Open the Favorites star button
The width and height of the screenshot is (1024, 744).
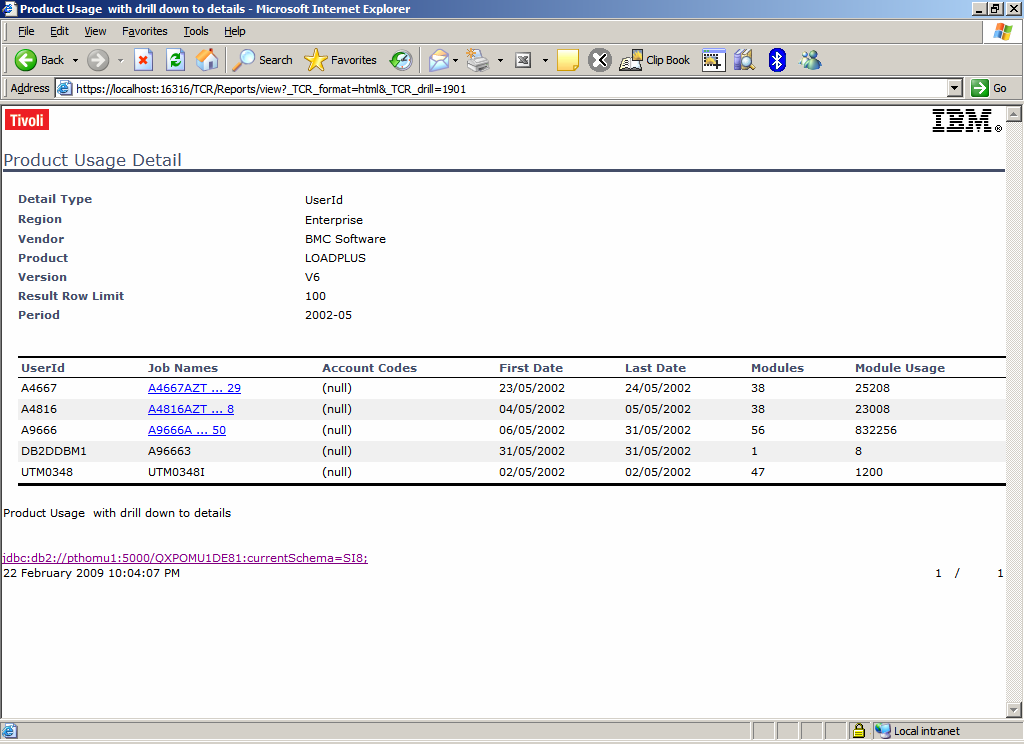[x=340, y=60]
